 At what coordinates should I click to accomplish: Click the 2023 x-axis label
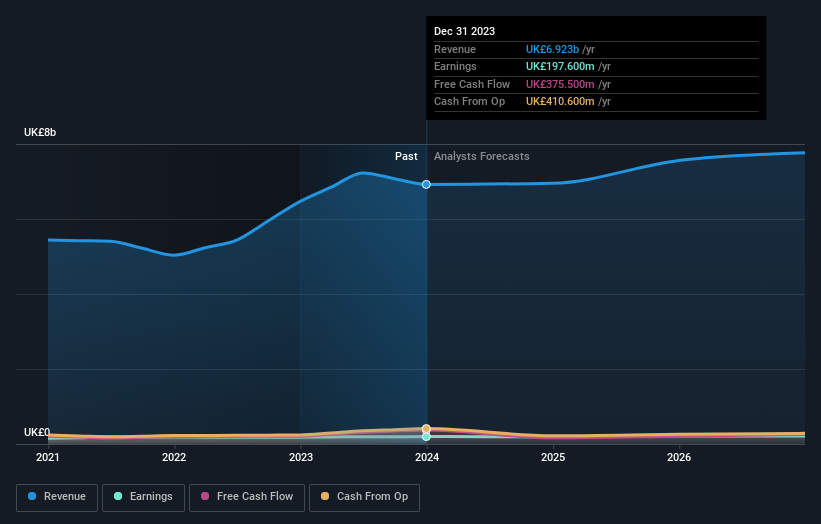tap(301, 457)
